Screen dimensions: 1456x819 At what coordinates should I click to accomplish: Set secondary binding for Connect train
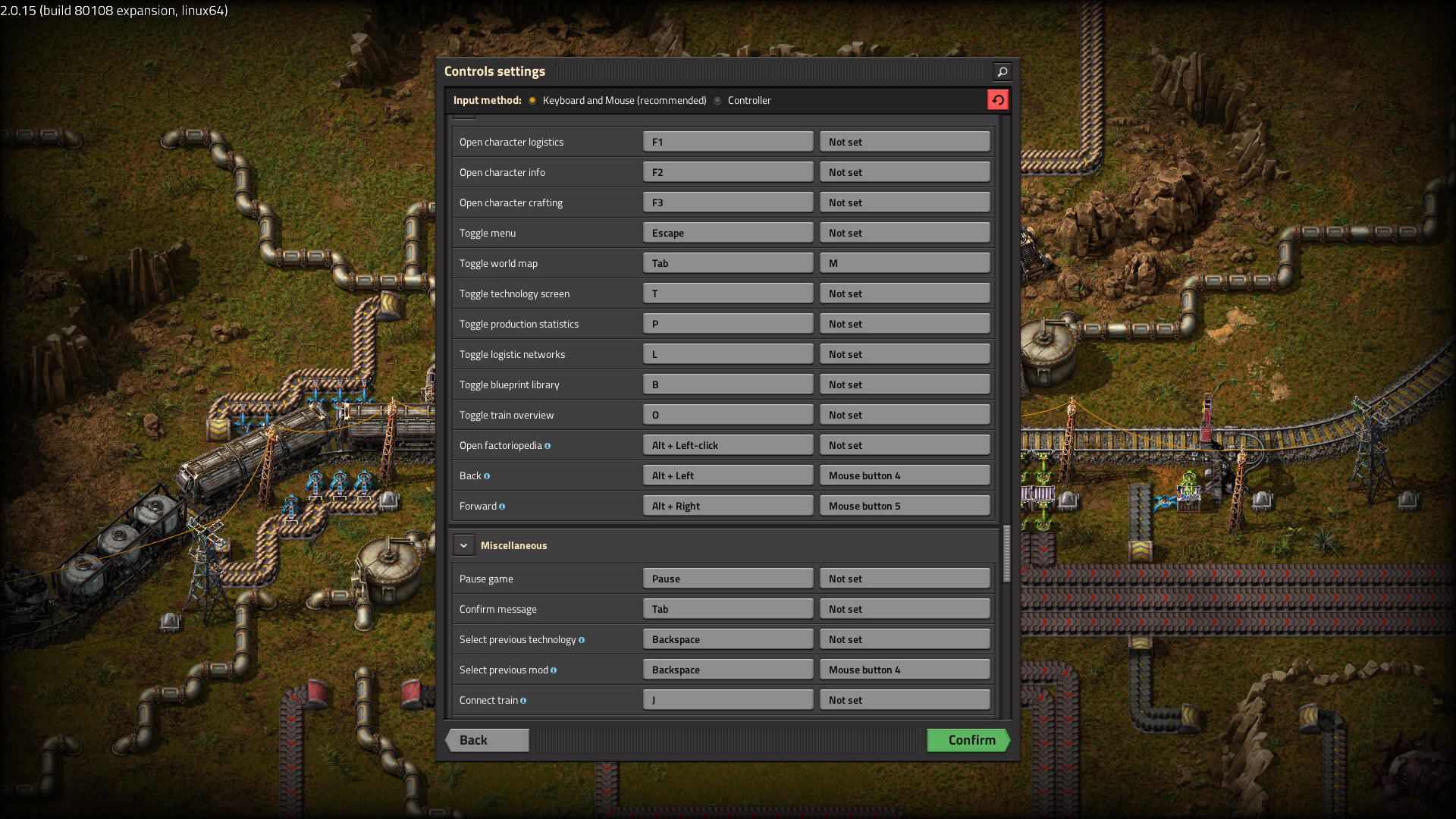click(x=905, y=700)
